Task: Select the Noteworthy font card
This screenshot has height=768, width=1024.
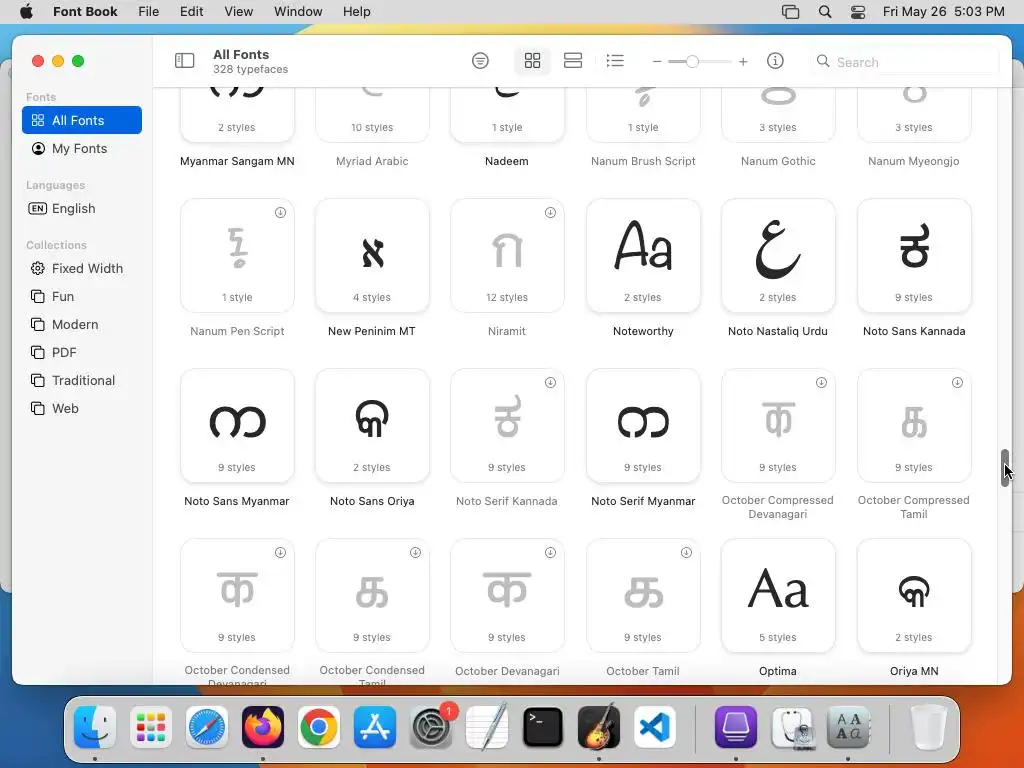Action: click(x=643, y=255)
